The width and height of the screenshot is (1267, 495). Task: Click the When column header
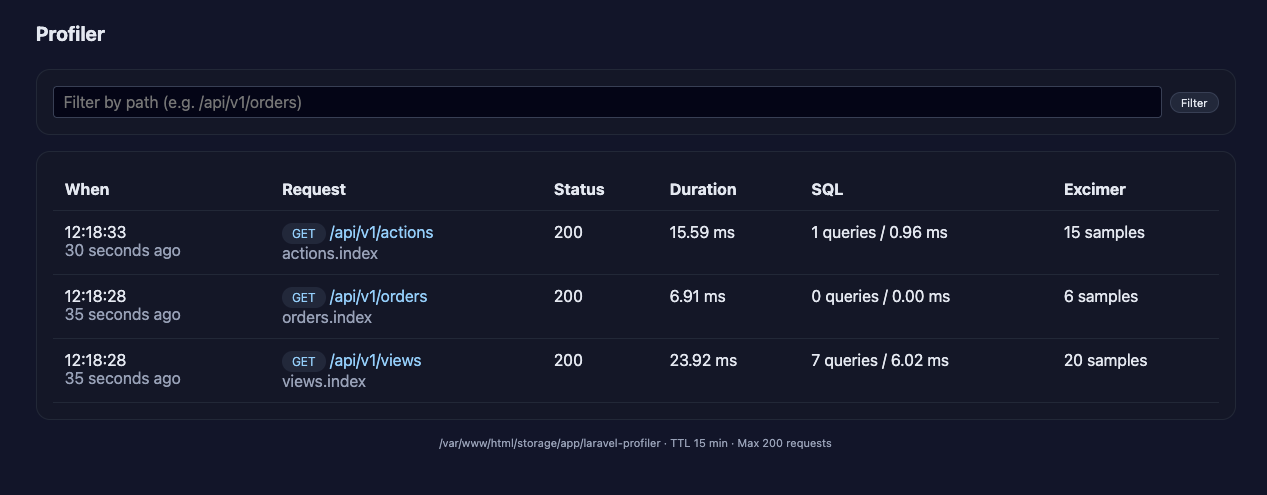[x=87, y=189]
